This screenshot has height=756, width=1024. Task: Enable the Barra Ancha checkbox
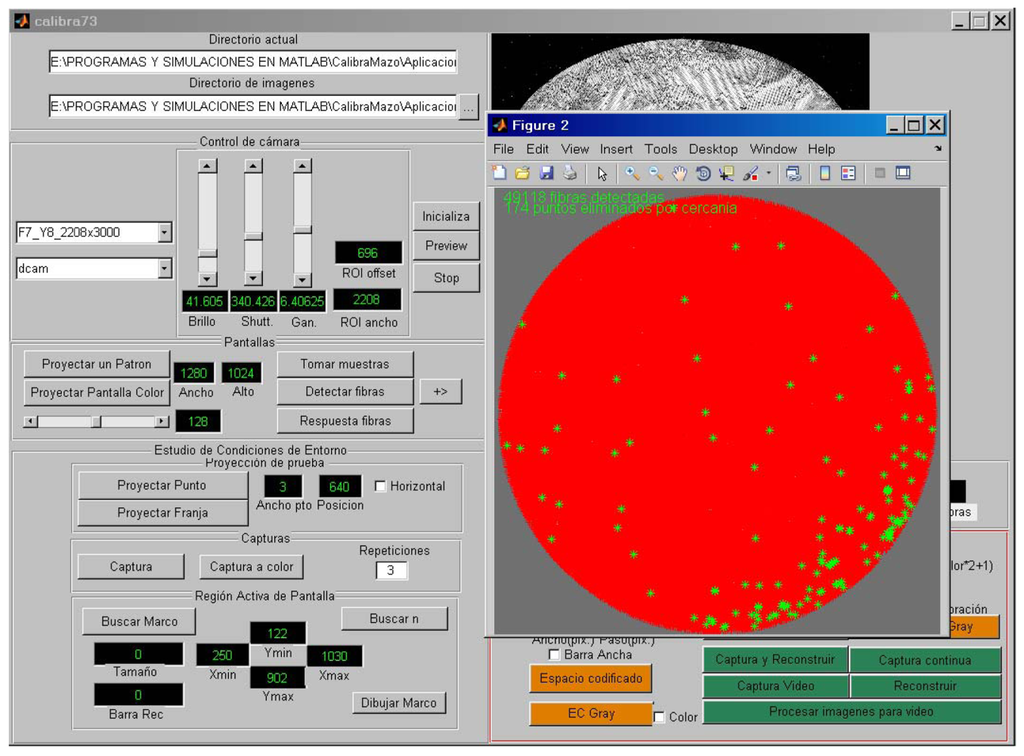click(555, 655)
